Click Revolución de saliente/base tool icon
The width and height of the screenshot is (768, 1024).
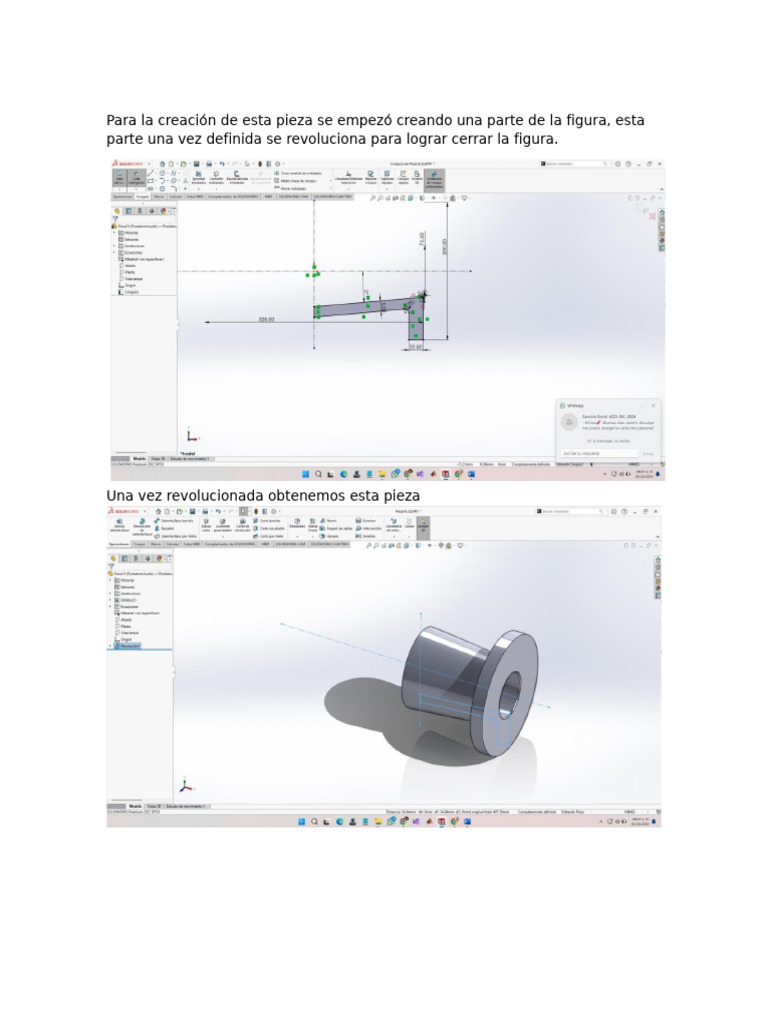142,526
